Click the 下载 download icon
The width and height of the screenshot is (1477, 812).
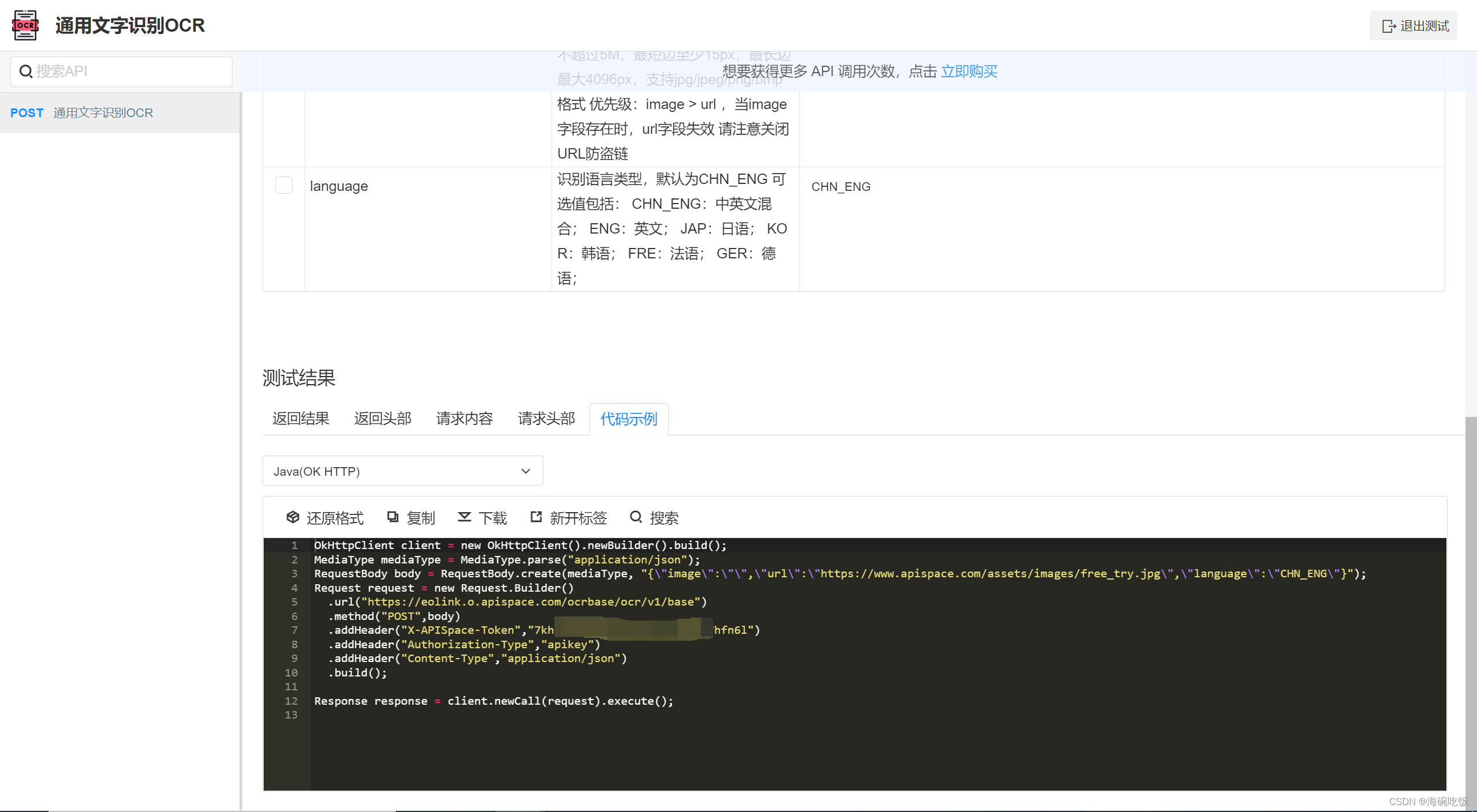click(x=464, y=517)
